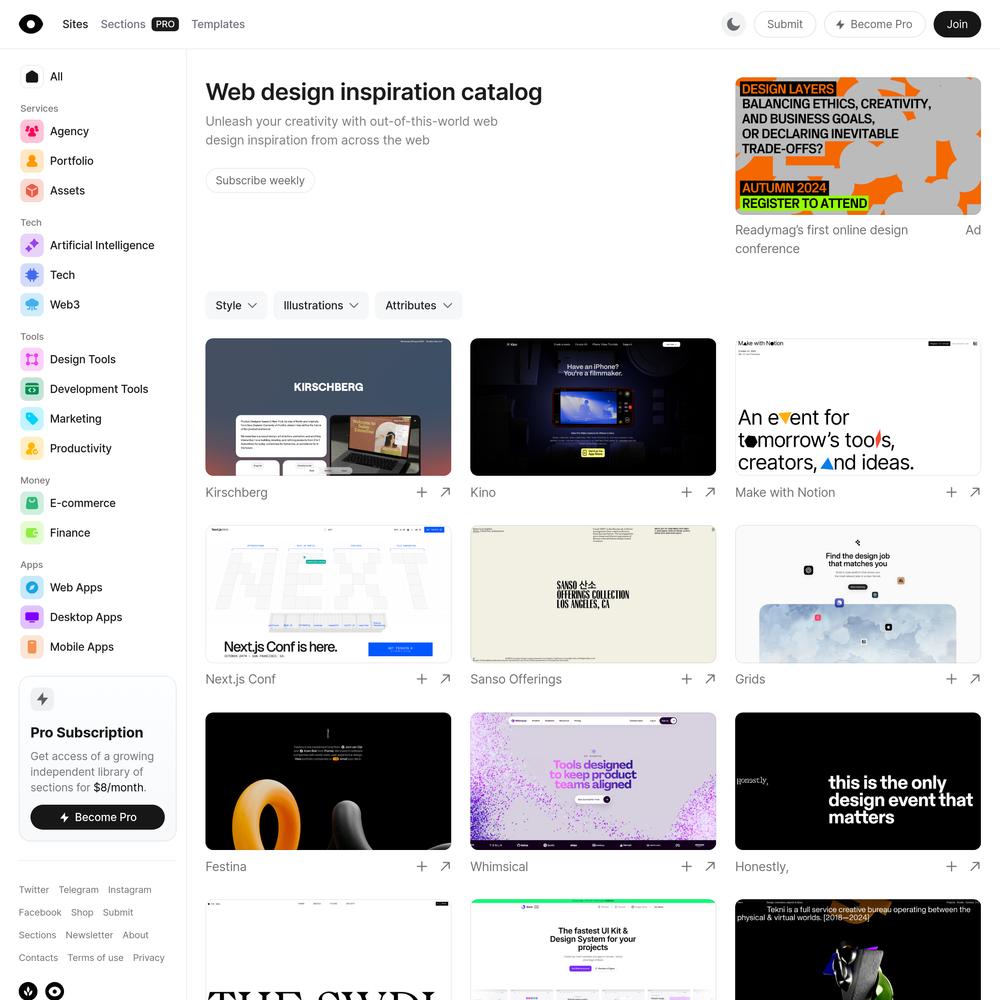Click the Become Pro button in sidebar card
This screenshot has width=1000, height=1000.
pyautogui.click(x=98, y=818)
